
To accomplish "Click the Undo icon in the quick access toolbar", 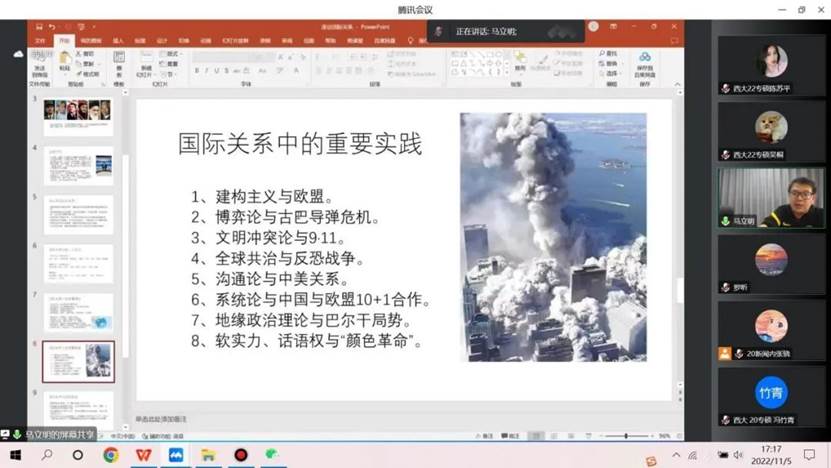I will click(51, 26).
